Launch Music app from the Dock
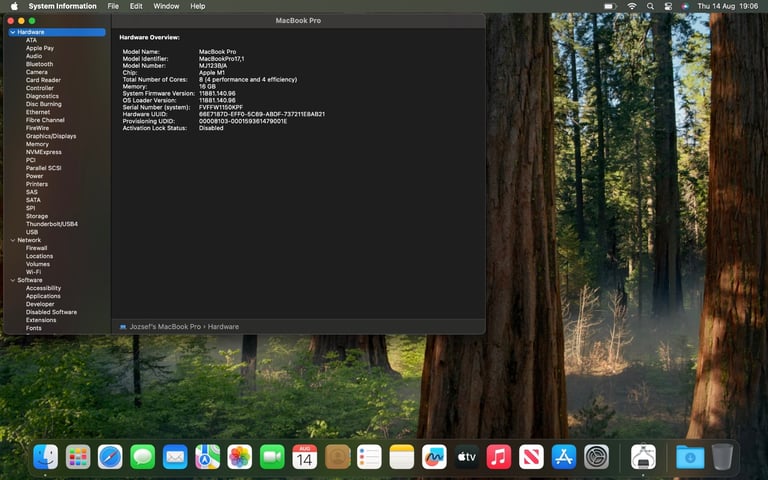This screenshot has height=480, width=768. (x=499, y=456)
